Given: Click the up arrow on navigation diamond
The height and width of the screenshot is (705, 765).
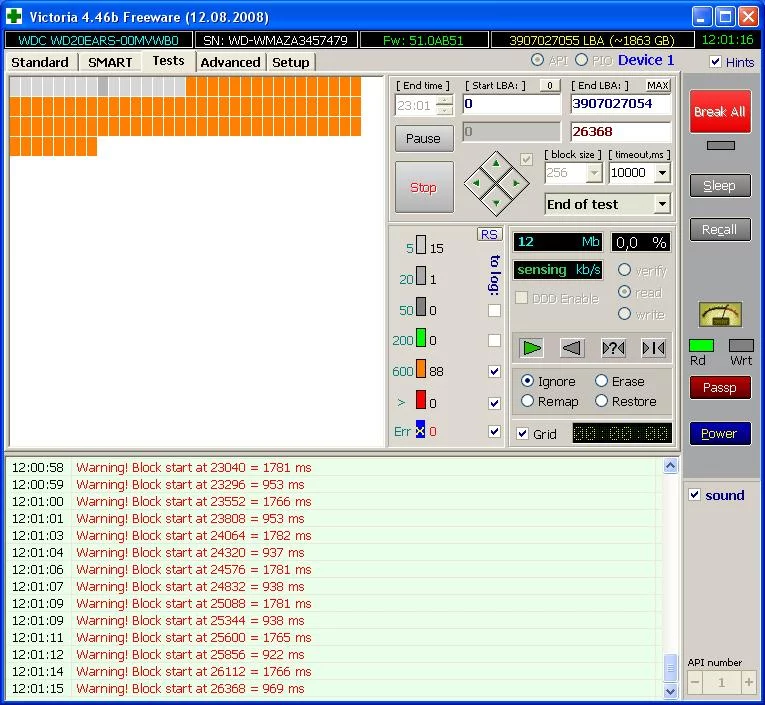Looking at the screenshot, I should [x=496, y=164].
